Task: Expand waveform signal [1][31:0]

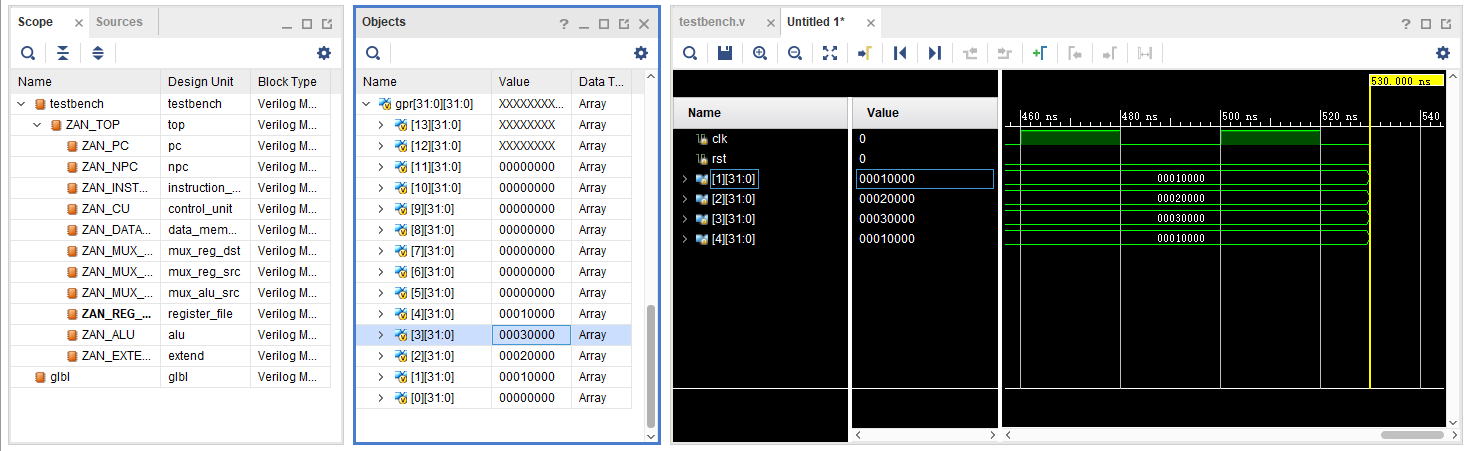Action: [x=685, y=179]
